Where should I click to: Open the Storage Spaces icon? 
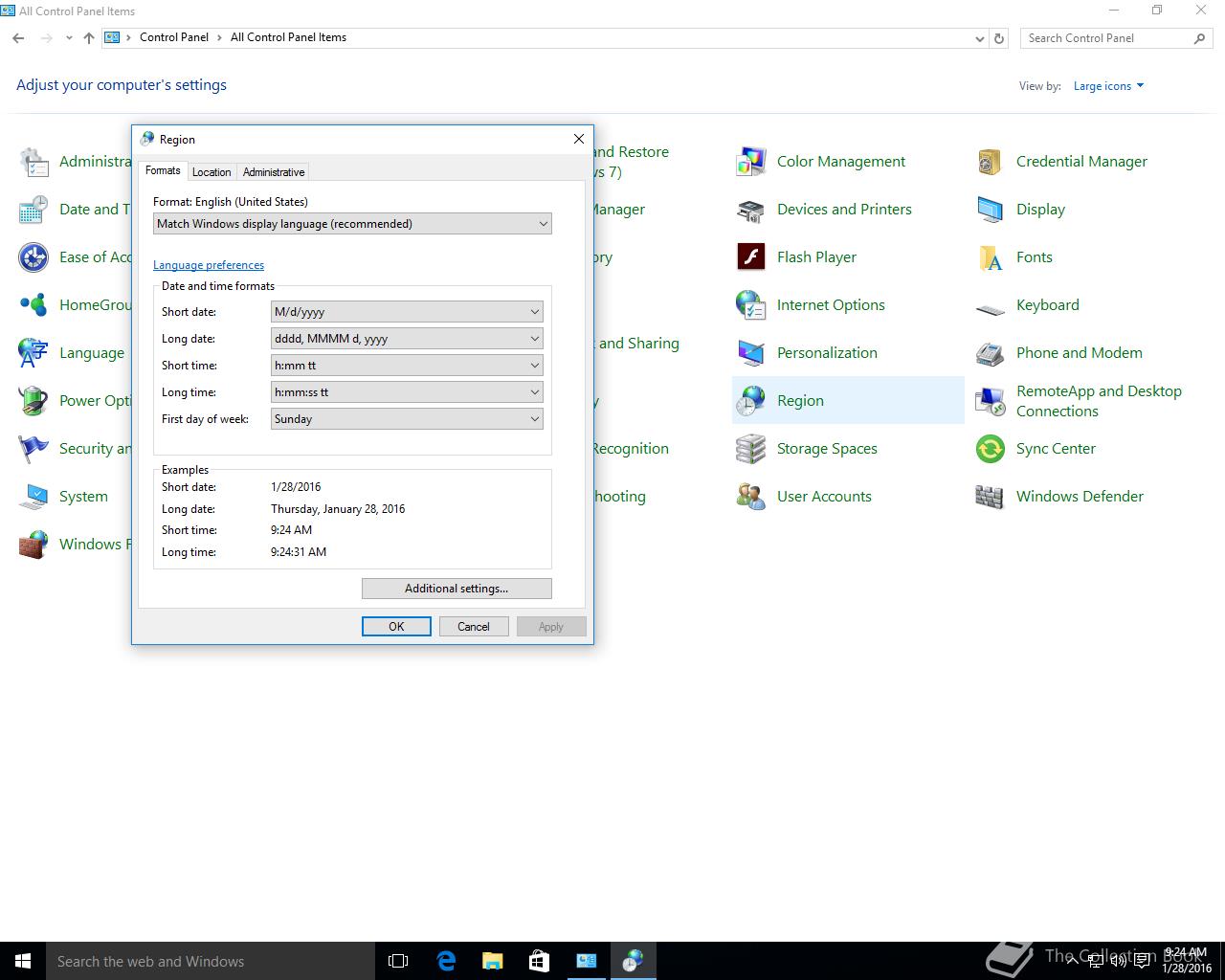click(750, 449)
